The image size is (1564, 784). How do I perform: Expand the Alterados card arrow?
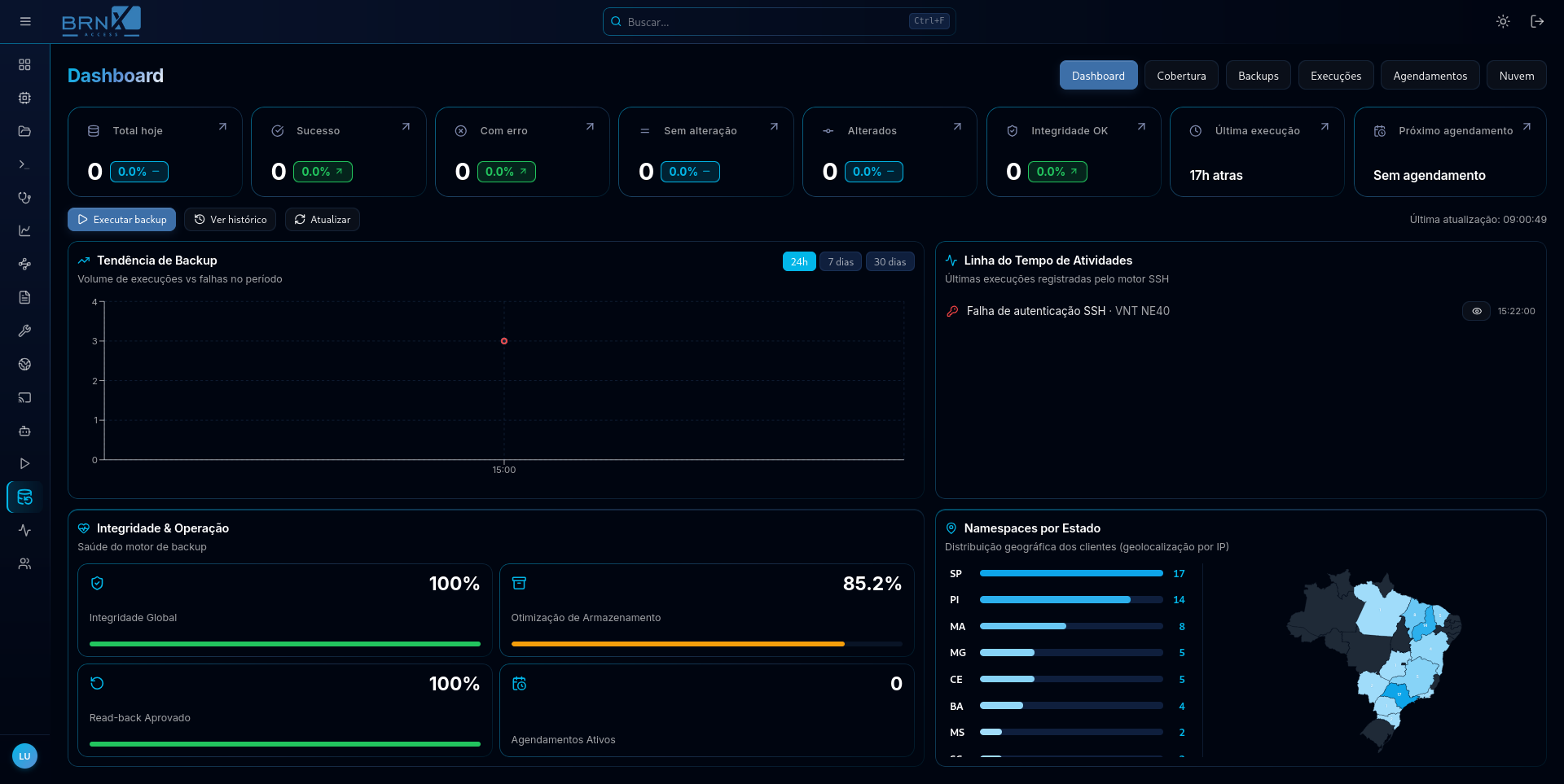click(957, 127)
